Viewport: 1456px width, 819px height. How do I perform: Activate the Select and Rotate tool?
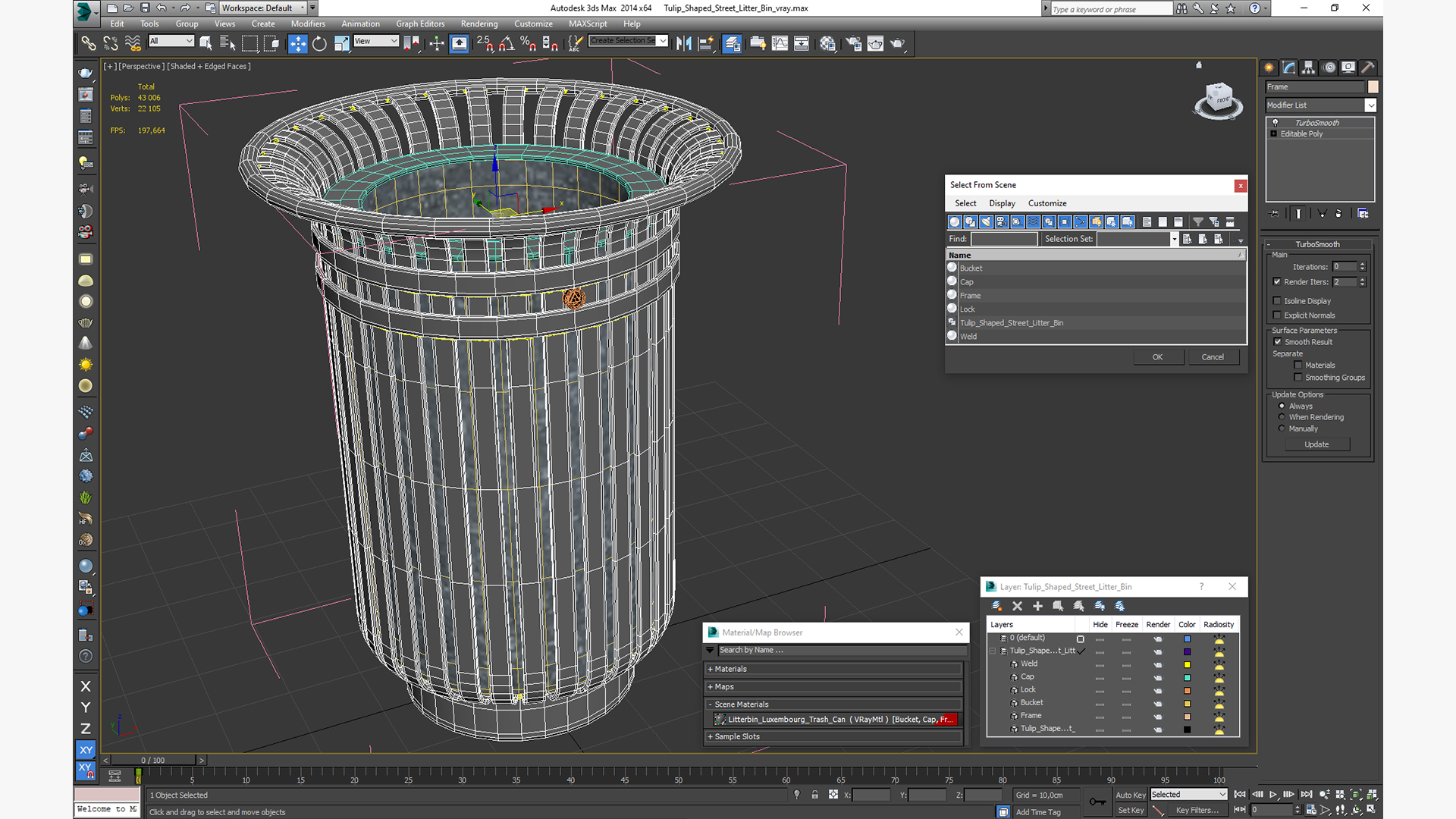tap(319, 43)
